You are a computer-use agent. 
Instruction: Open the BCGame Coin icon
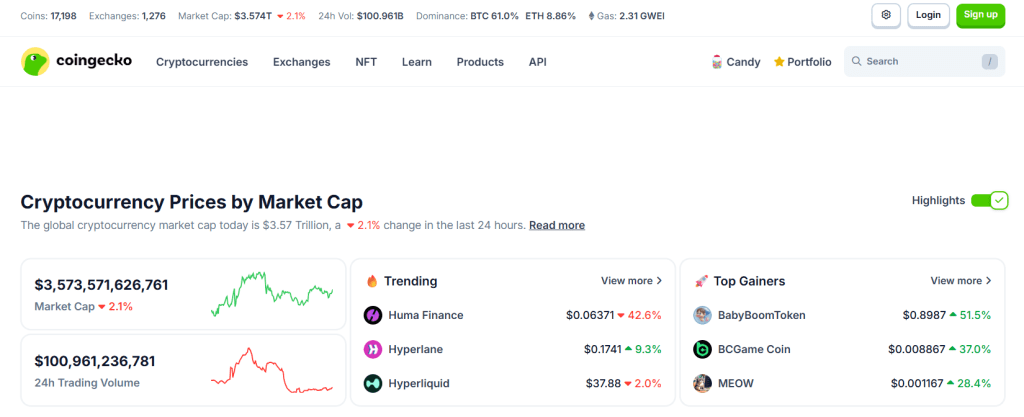[703, 349]
